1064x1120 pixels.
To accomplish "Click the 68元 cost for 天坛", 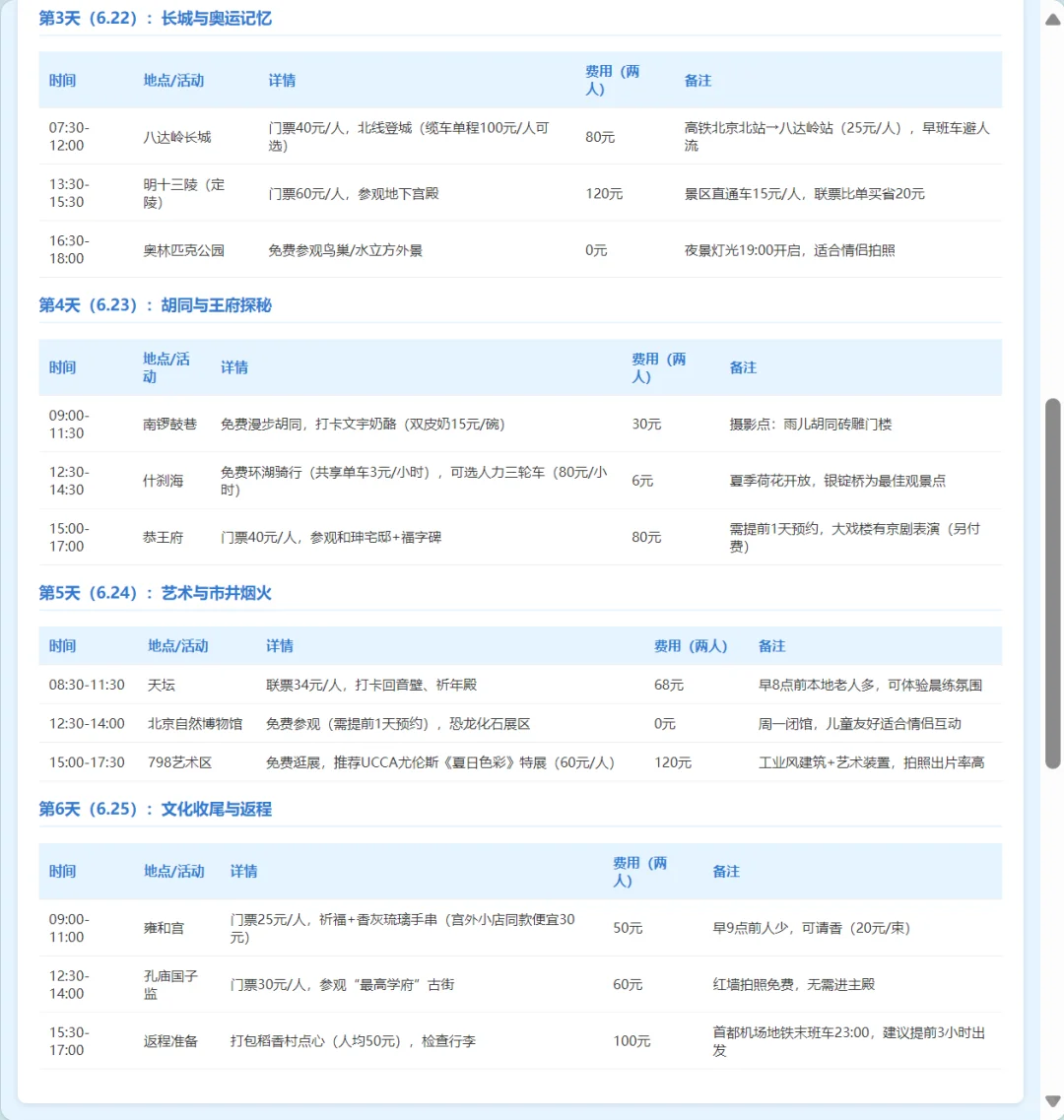I will (x=669, y=685).
